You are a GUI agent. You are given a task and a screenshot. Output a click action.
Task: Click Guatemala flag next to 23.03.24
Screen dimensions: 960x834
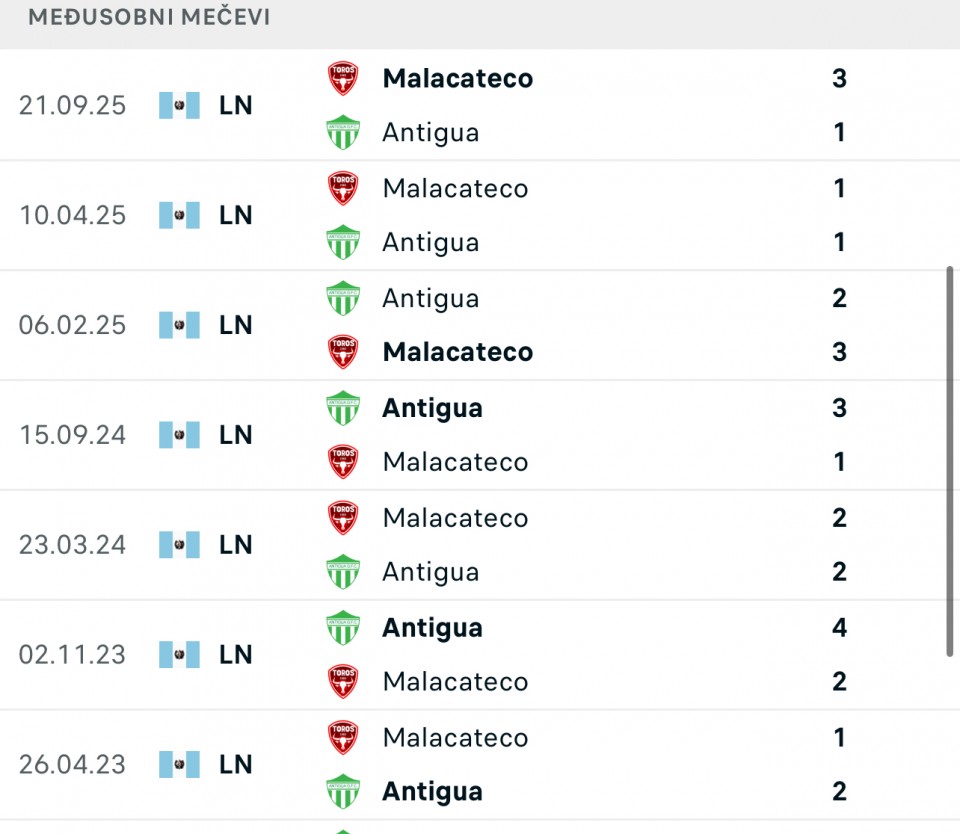click(x=179, y=545)
